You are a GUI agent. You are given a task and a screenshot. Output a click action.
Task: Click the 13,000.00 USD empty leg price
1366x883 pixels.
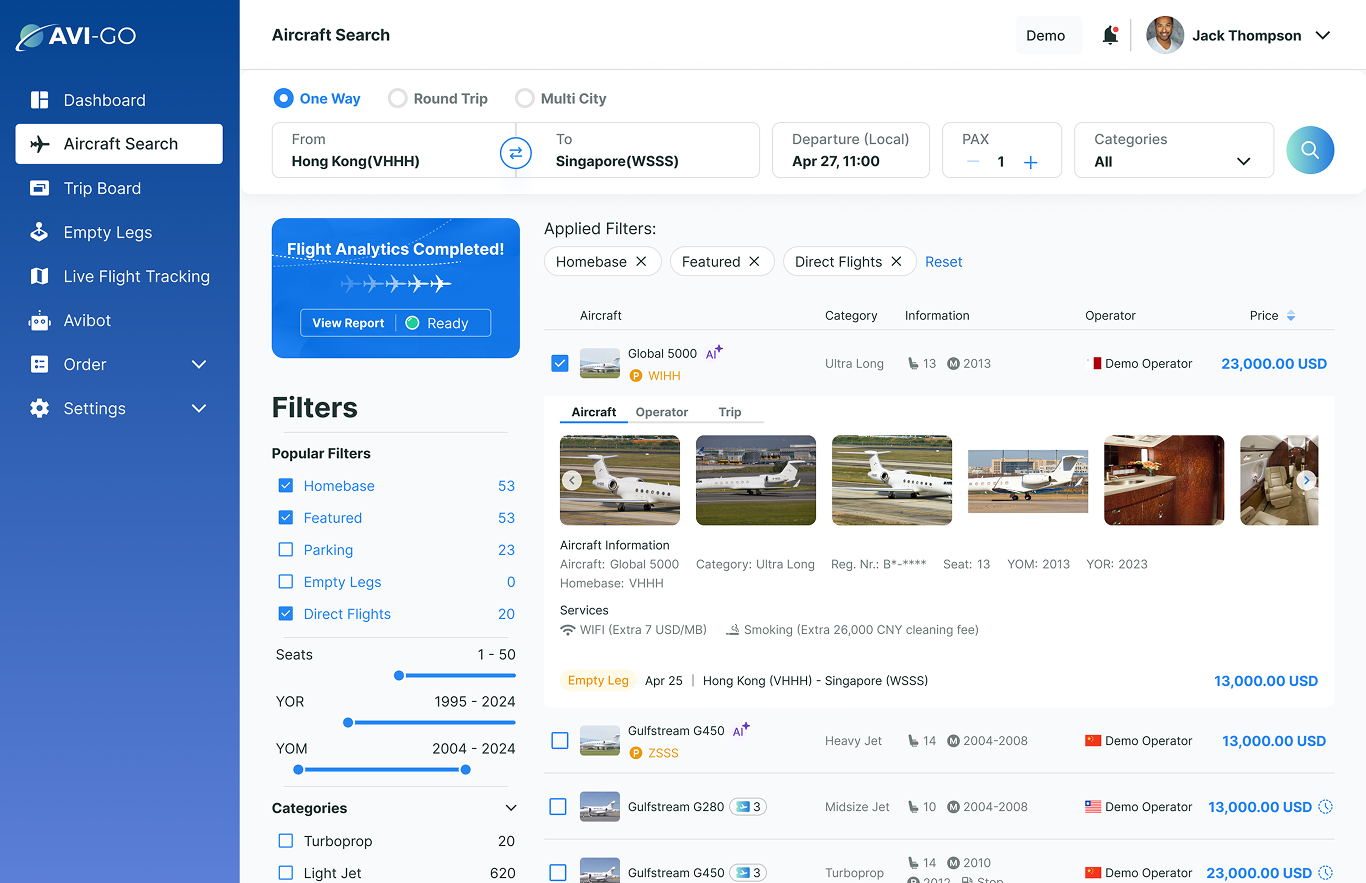[1266, 681]
